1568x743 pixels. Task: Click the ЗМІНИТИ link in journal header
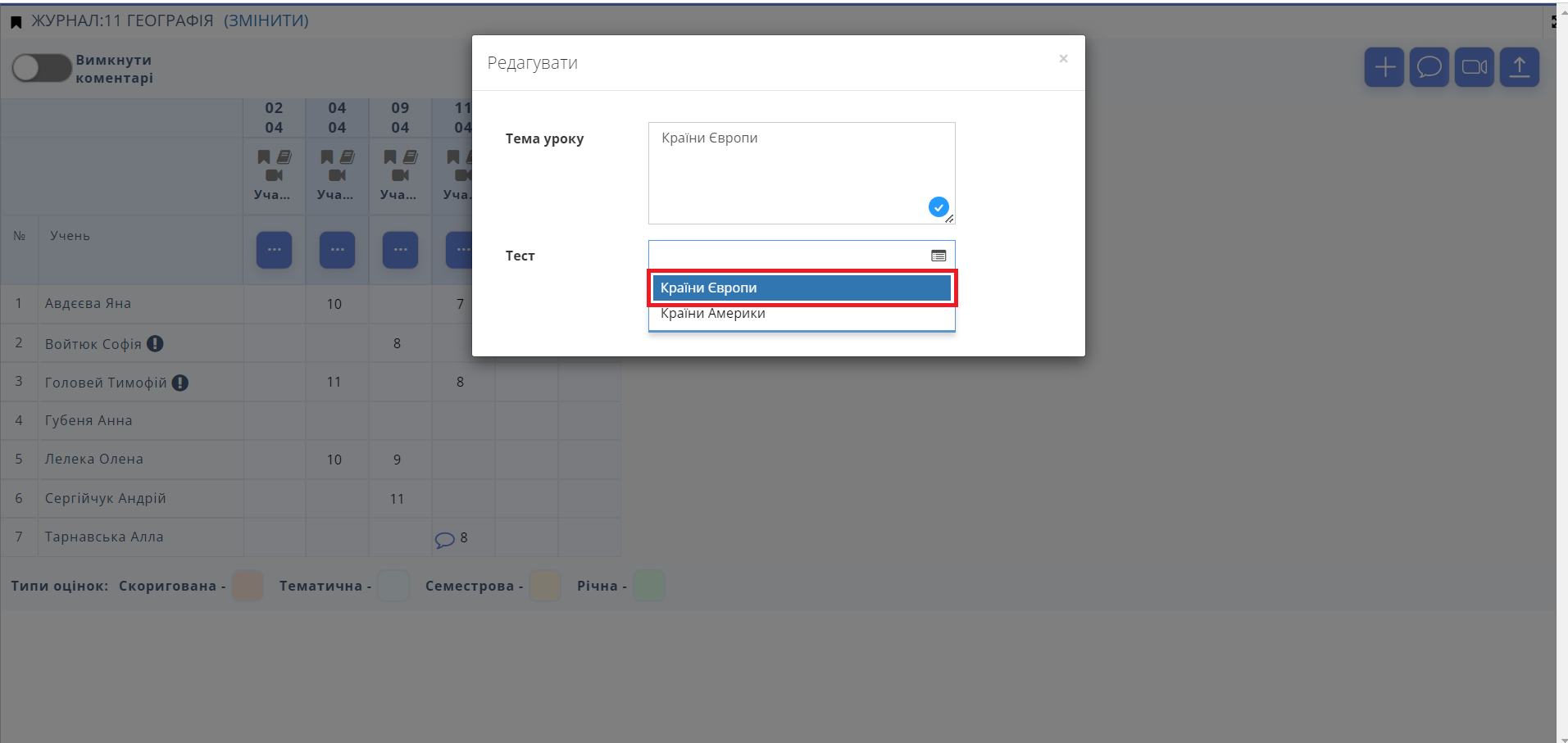266,20
